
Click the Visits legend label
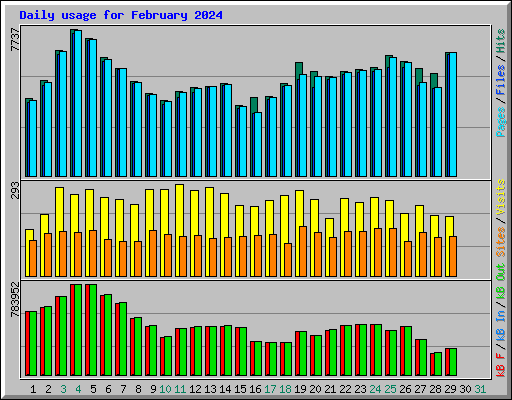pos(500,197)
